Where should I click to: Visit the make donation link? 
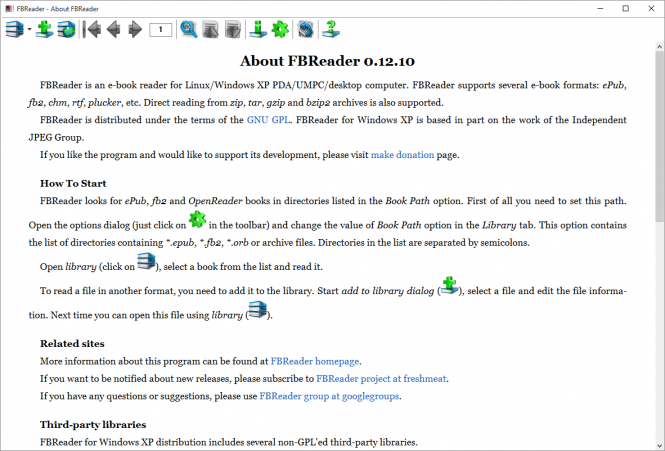(x=402, y=155)
